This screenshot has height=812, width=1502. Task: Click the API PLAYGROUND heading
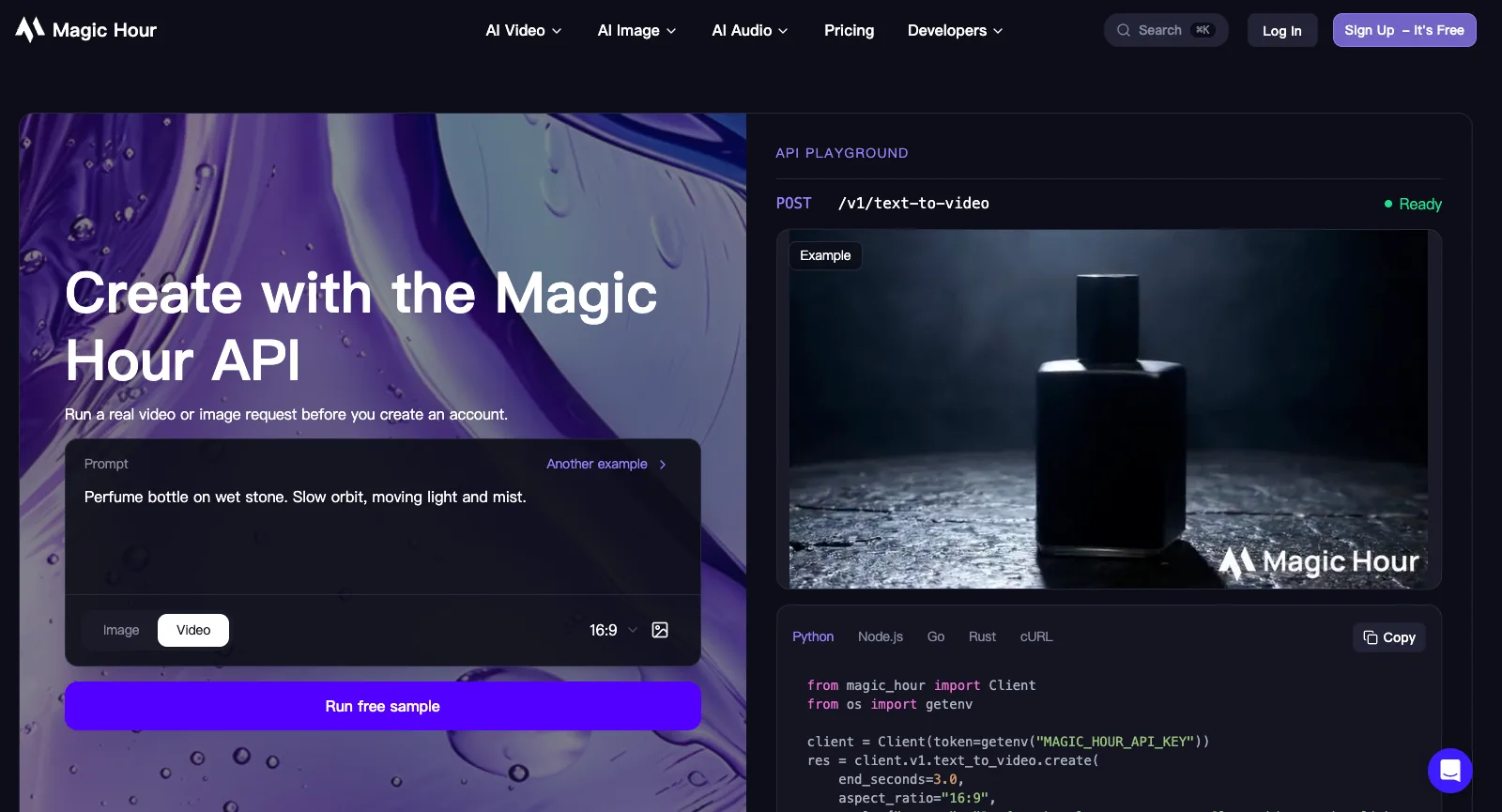pyautogui.click(x=842, y=153)
